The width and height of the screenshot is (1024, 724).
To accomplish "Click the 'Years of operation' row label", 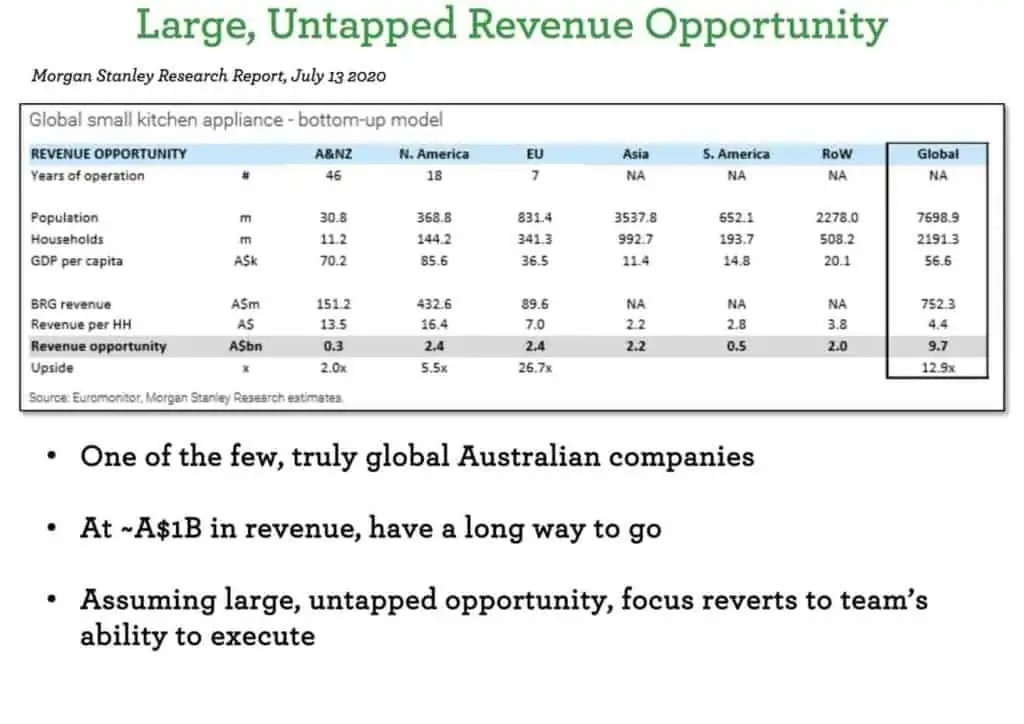I will coord(88,176).
